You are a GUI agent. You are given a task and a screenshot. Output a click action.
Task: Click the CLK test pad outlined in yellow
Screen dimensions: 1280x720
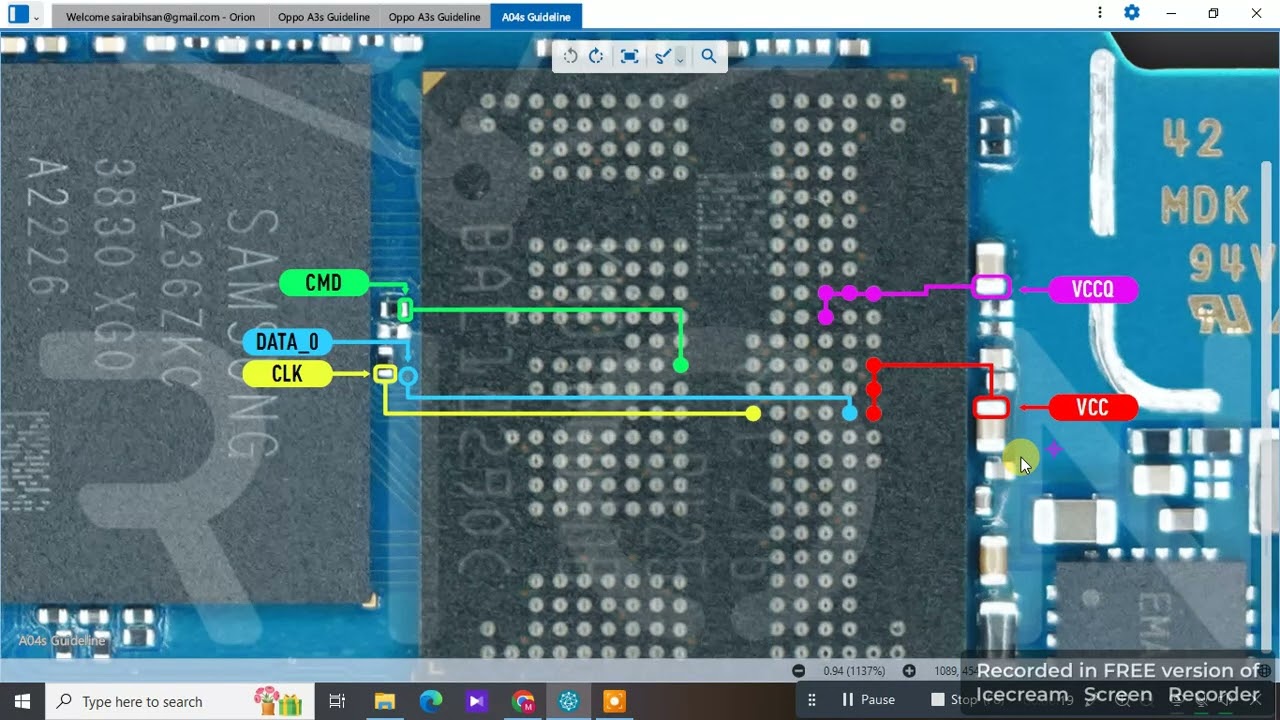coord(385,374)
